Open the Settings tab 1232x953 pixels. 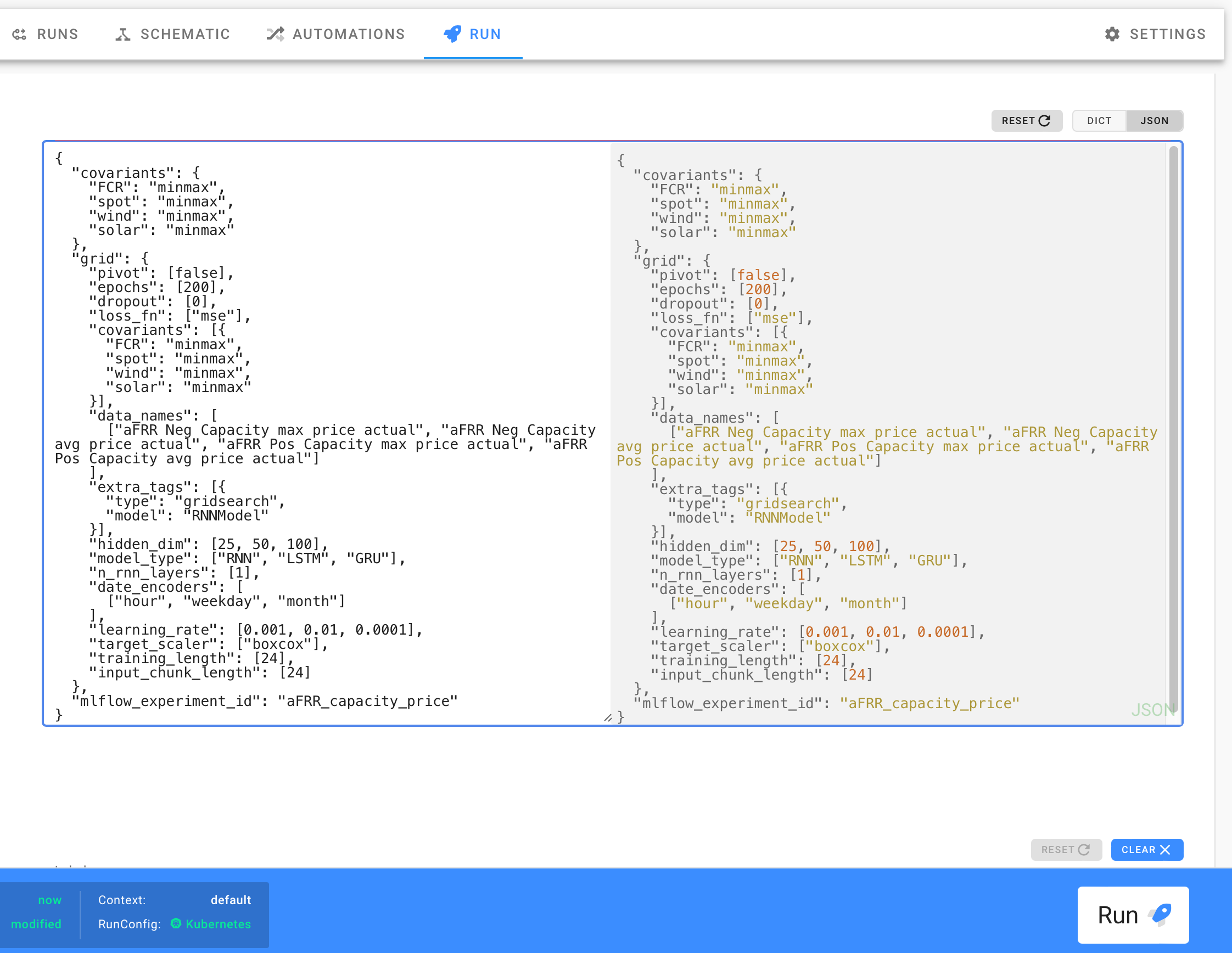point(1155,35)
